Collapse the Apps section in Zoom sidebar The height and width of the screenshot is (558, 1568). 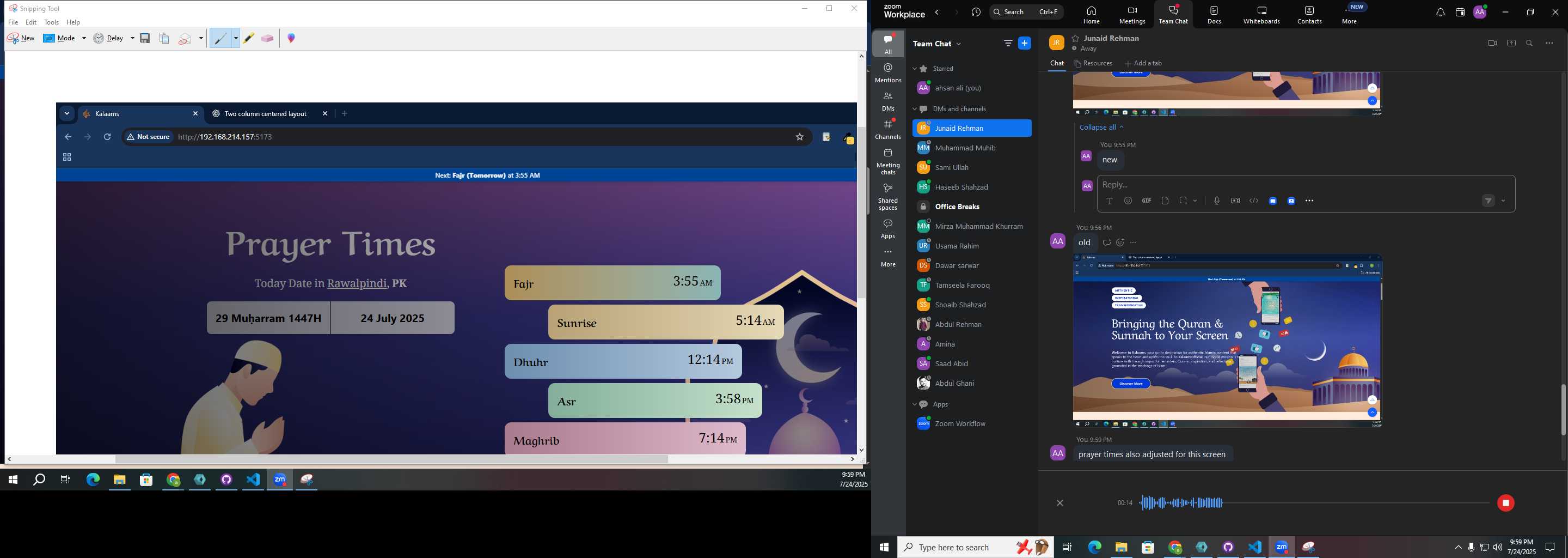point(914,404)
